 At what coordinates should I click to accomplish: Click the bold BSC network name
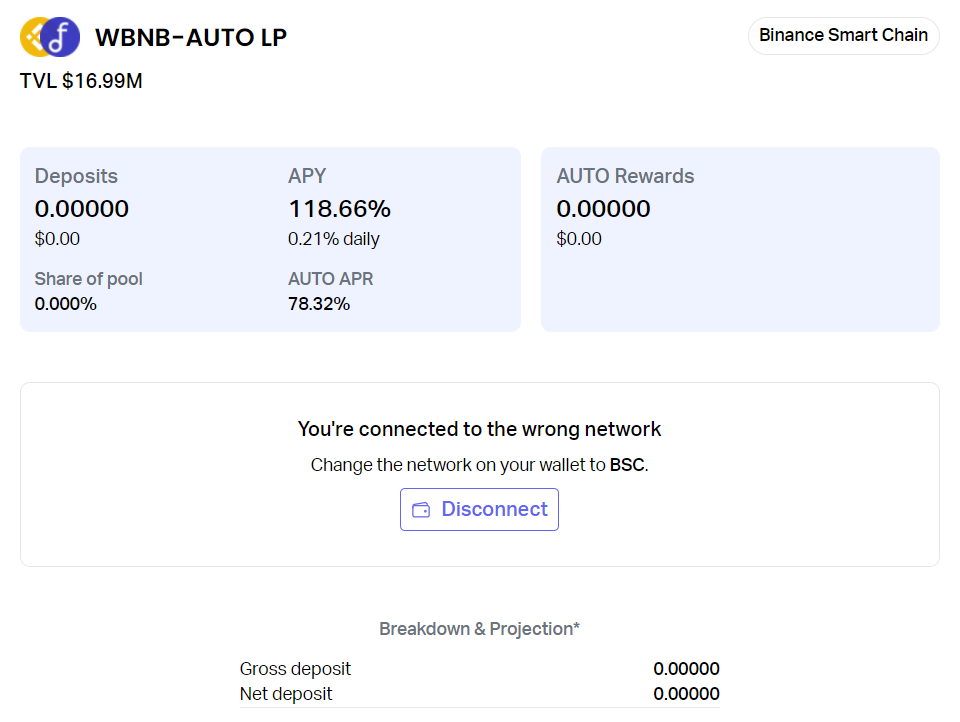[x=627, y=465]
